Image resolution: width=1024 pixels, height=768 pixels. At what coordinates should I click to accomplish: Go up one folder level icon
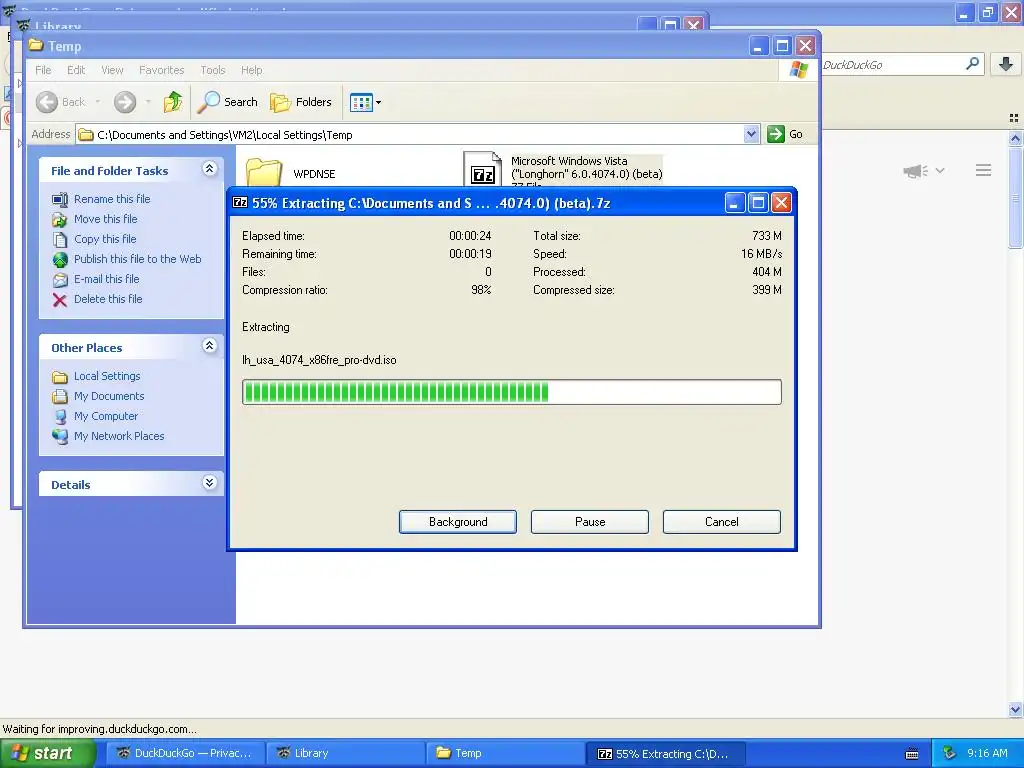[173, 102]
